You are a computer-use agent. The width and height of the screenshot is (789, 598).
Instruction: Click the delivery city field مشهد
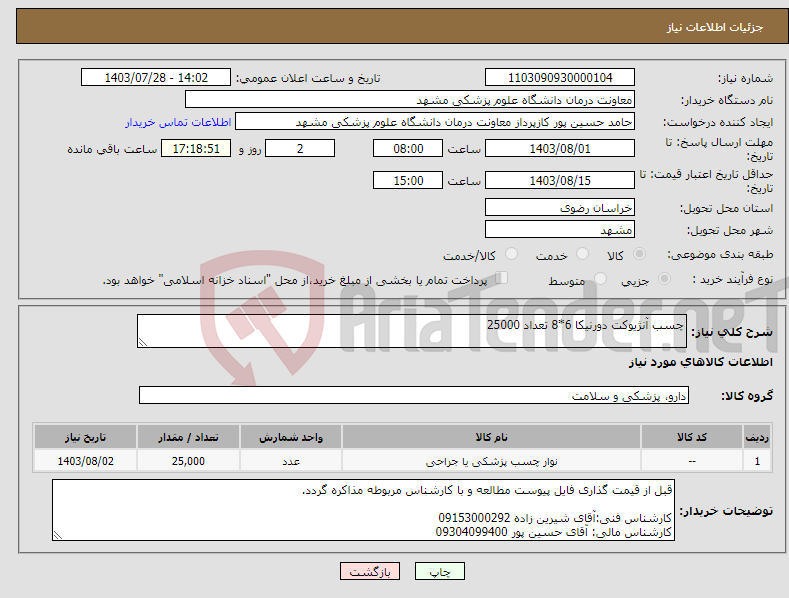point(560,230)
